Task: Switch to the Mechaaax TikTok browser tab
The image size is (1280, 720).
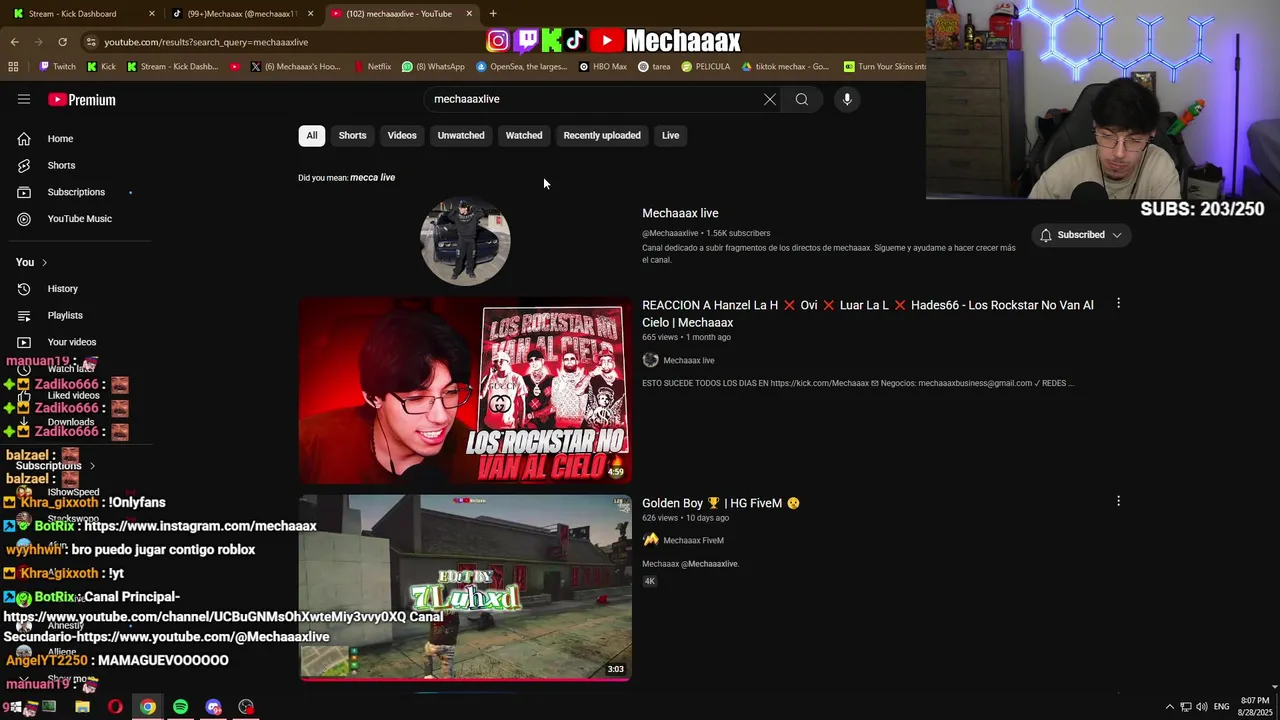Action: pyautogui.click(x=240, y=13)
